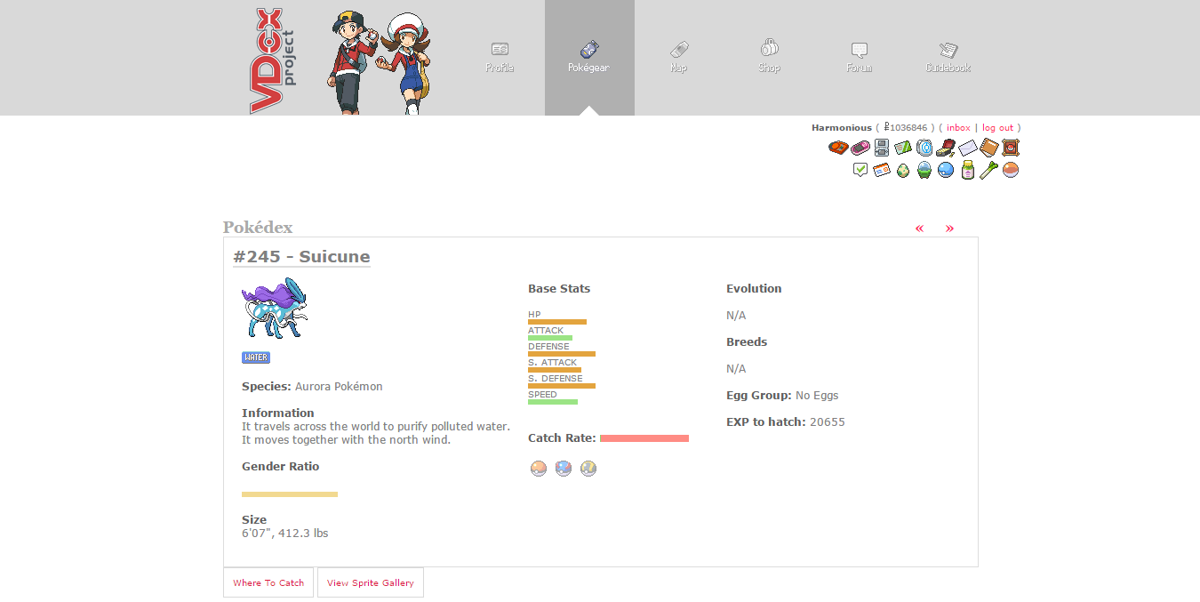Open View Sprite Gallery
This screenshot has width=1200, height=602.
tap(370, 583)
